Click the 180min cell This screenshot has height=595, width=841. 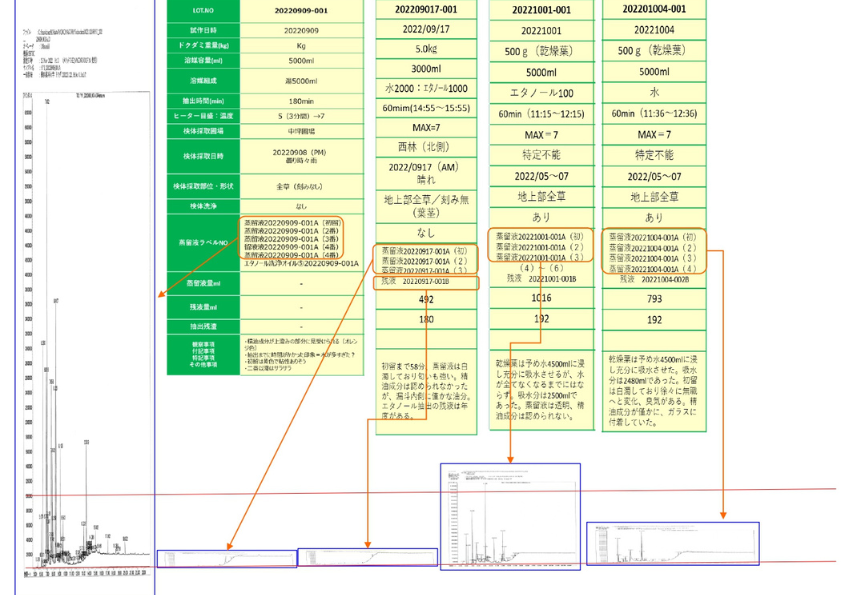[x=302, y=101]
